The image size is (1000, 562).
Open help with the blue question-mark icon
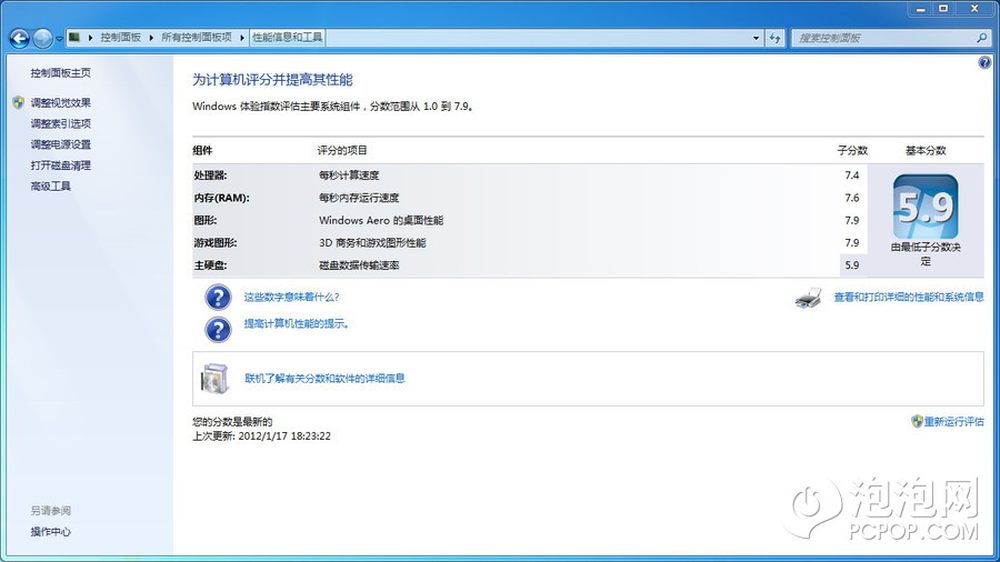[985, 63]
